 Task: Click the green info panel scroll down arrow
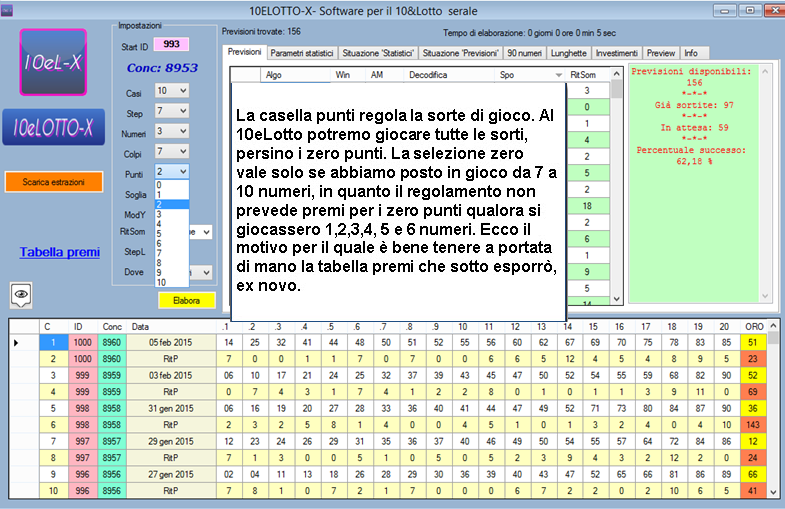(765, 296)
